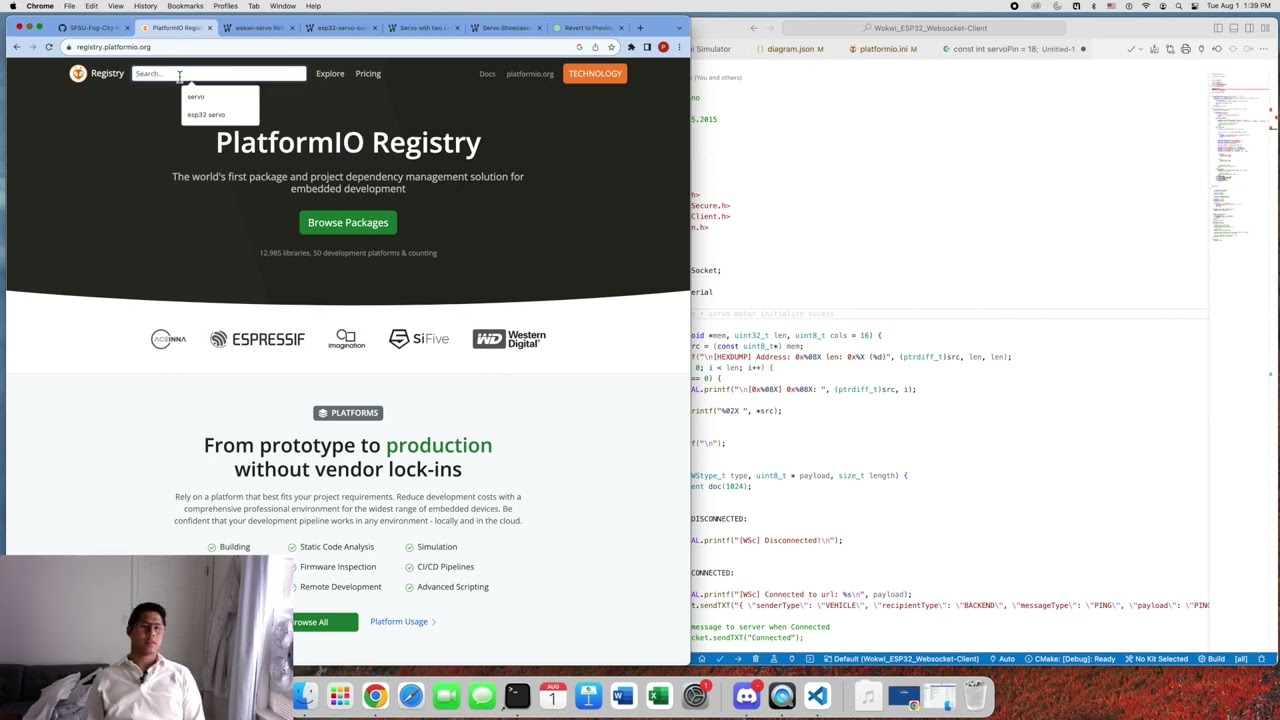Switch to the SFSU-Fog-City GitHub tab

[x=92, y=27]
